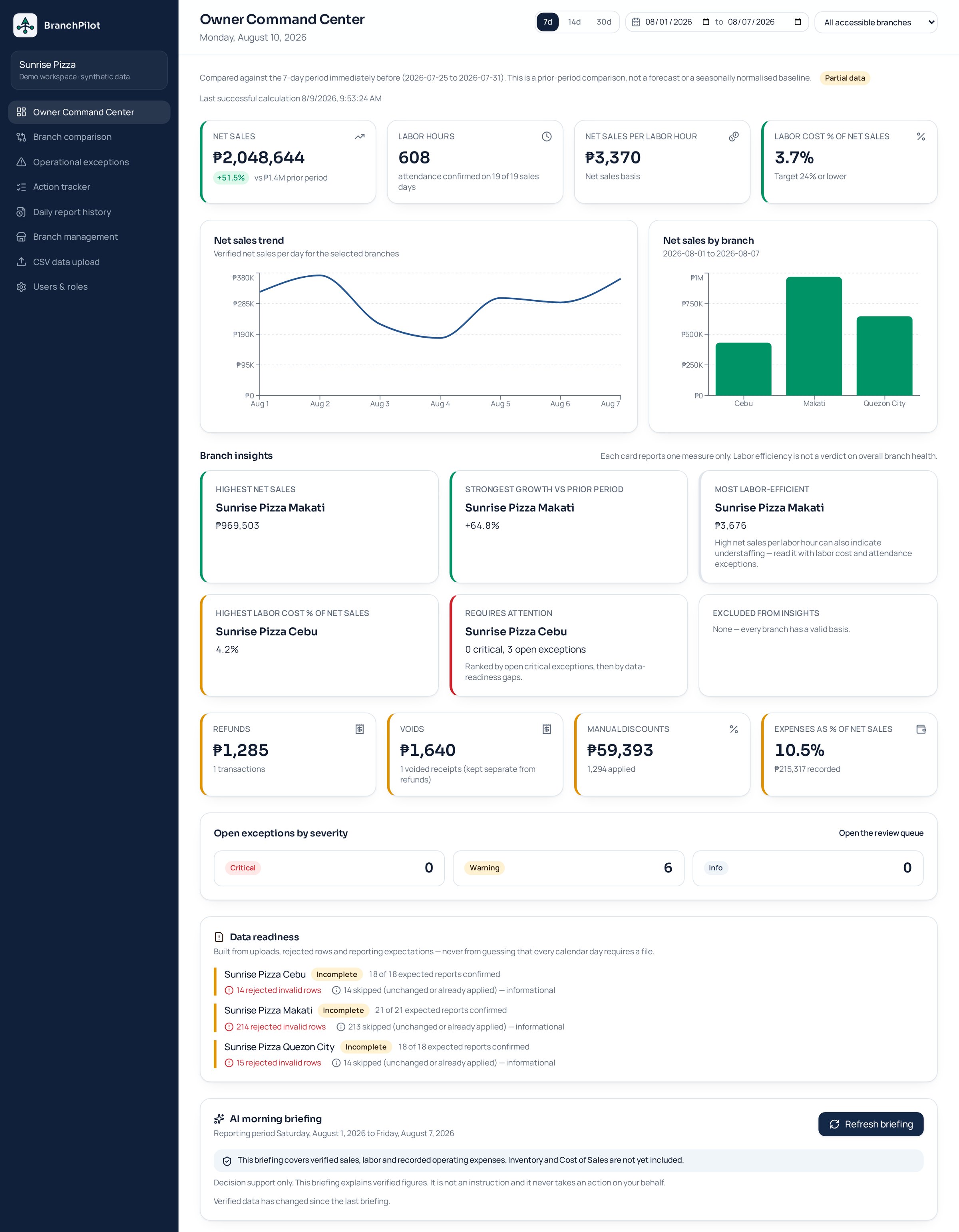Open the Action tracker checklist icon
The height and width of the screenshot is (1232, 959).
22,187
